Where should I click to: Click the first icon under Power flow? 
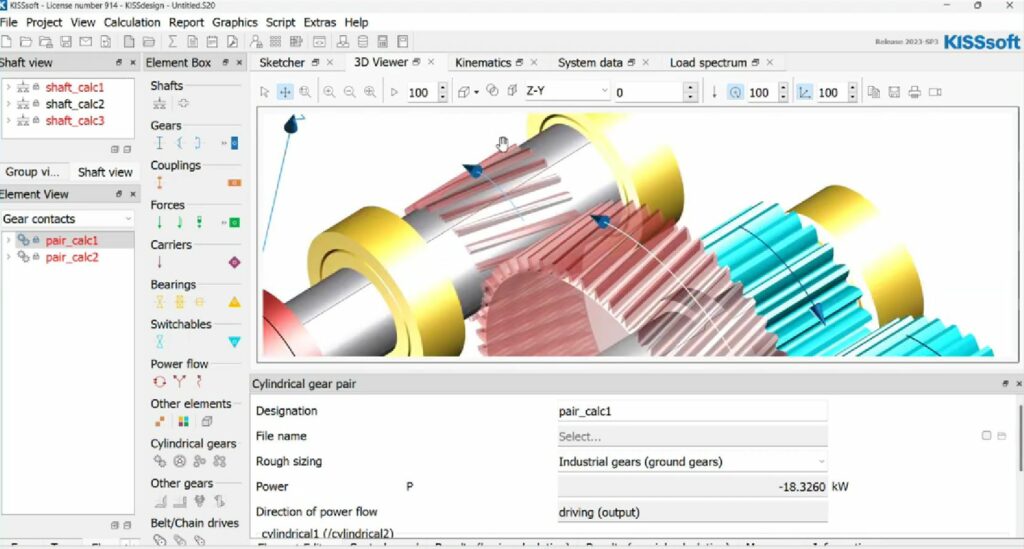(159, 381)
